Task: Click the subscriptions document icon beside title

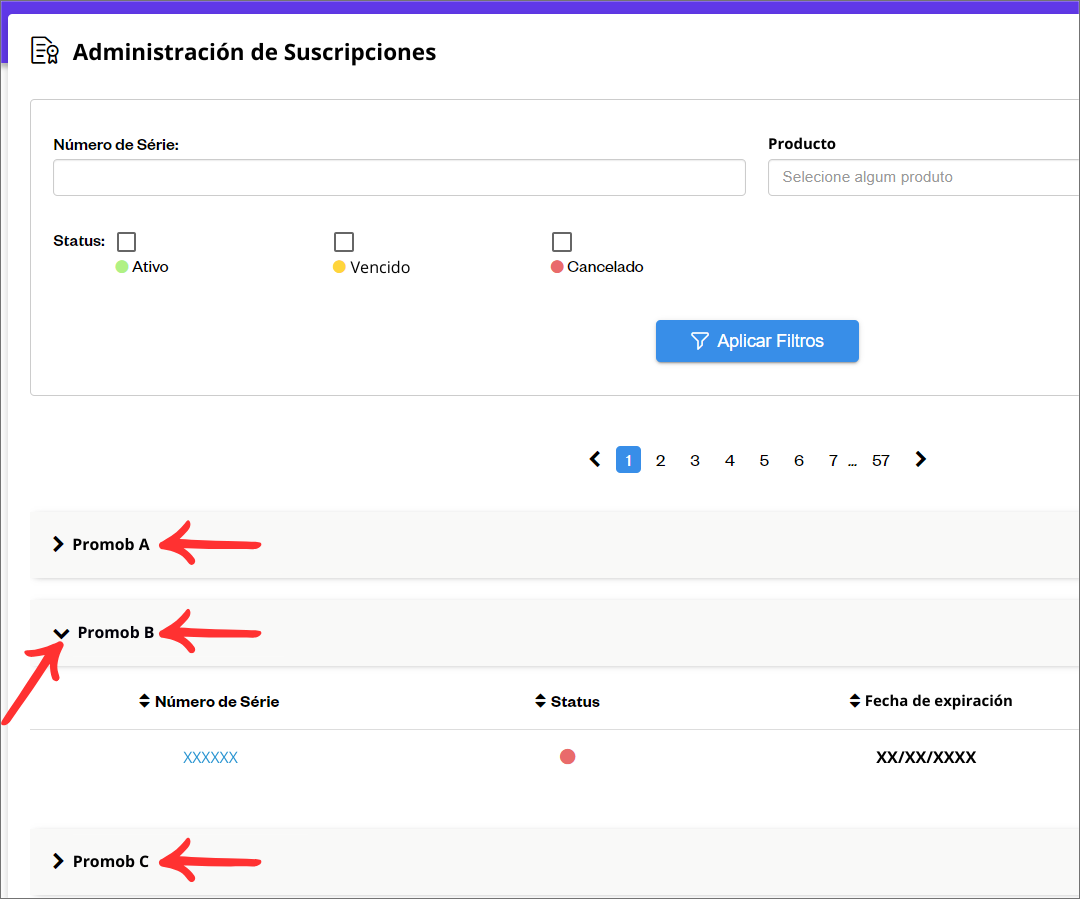Action: [x=45, y=50]
